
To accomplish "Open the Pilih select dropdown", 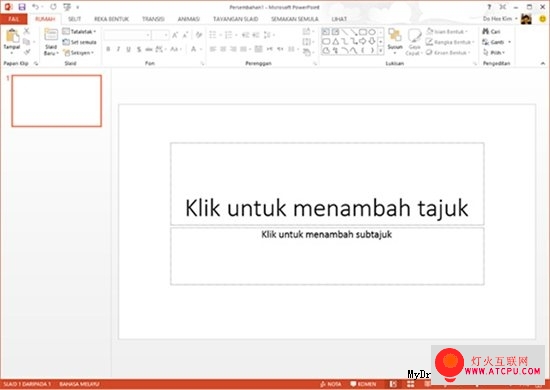I will [494, 53].
